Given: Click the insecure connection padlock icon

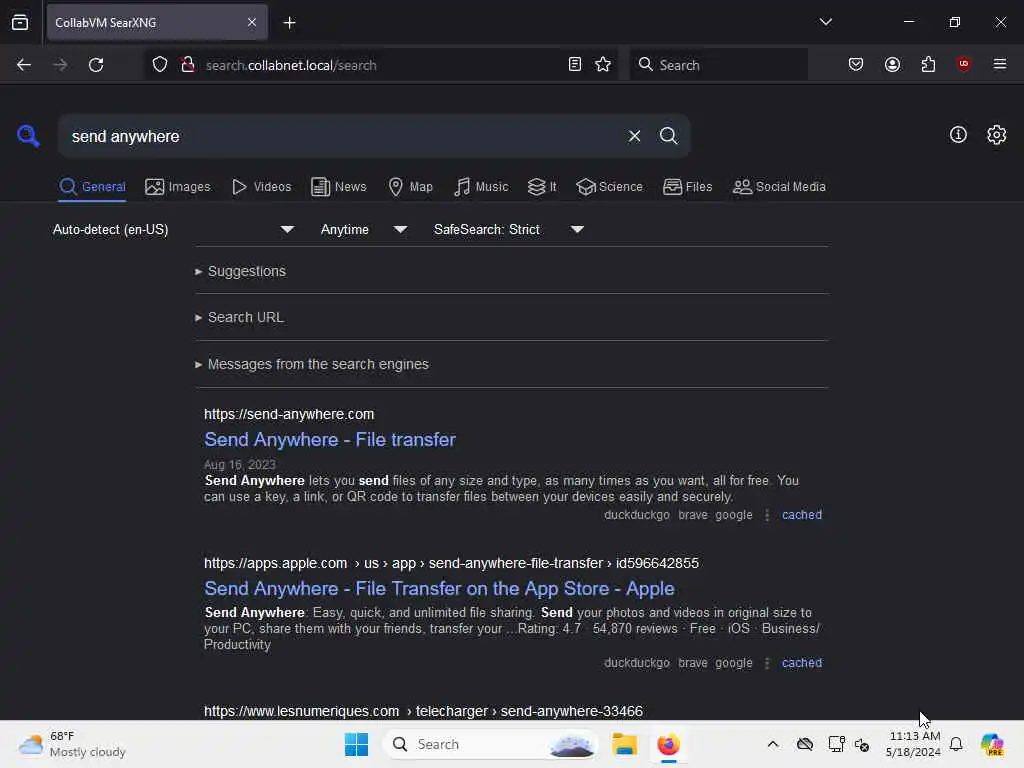Looking at the screenshot, I should click(187, 65).
